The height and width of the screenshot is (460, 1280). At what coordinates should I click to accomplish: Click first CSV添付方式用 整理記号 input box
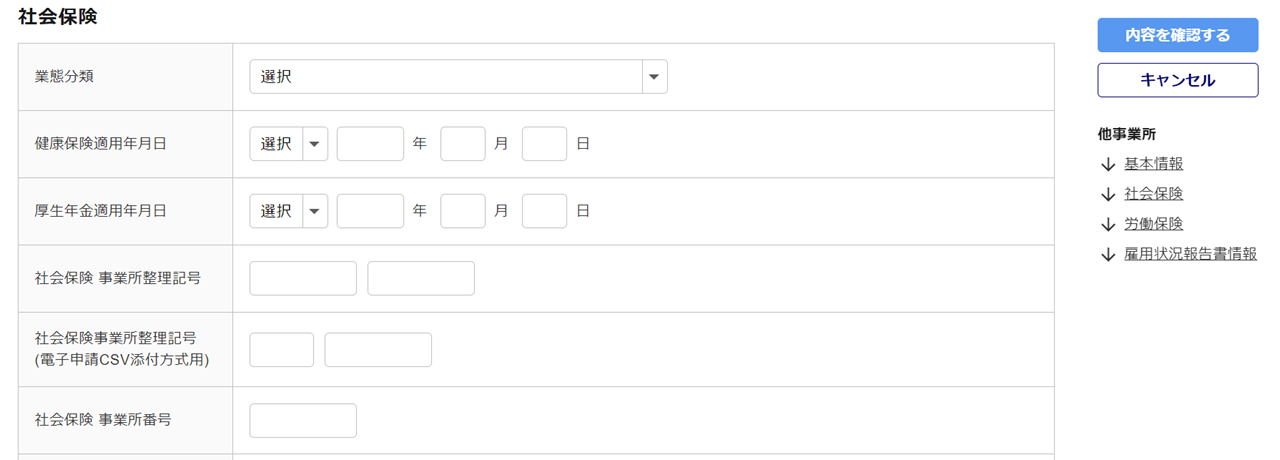[281, 350]
